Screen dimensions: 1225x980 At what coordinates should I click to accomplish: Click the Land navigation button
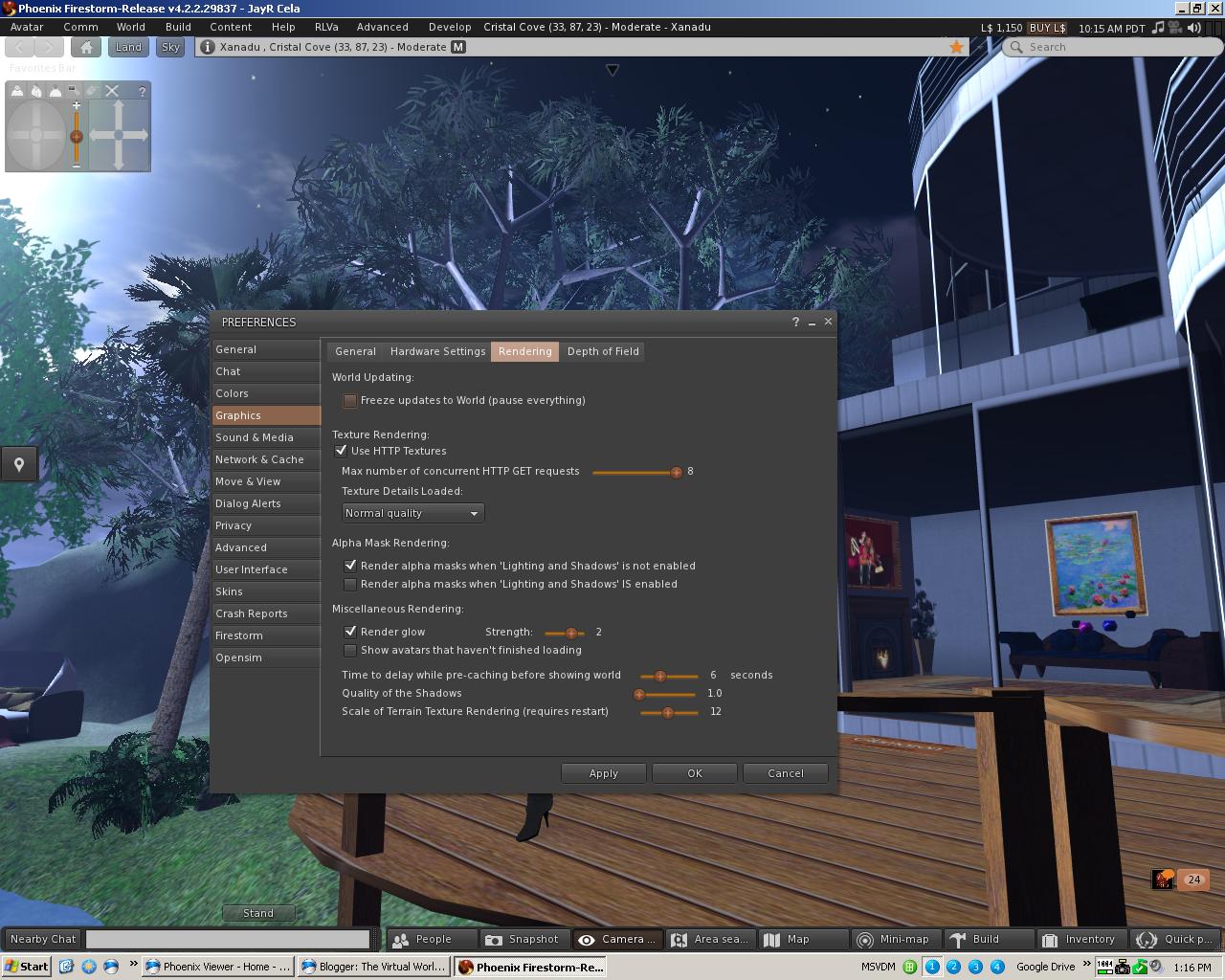coord(128,47)
